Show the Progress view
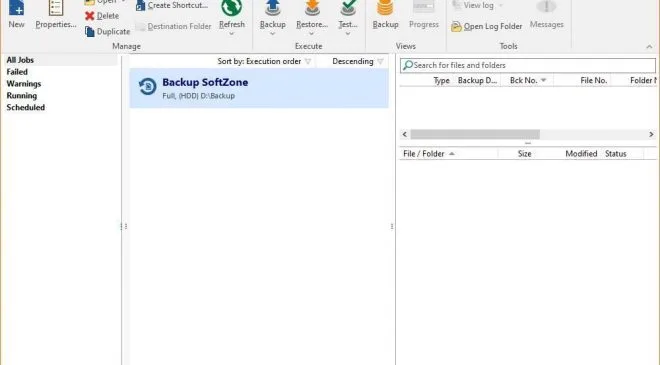The width and height of the screenshot is (660, 365). click(x=423, y=14)
